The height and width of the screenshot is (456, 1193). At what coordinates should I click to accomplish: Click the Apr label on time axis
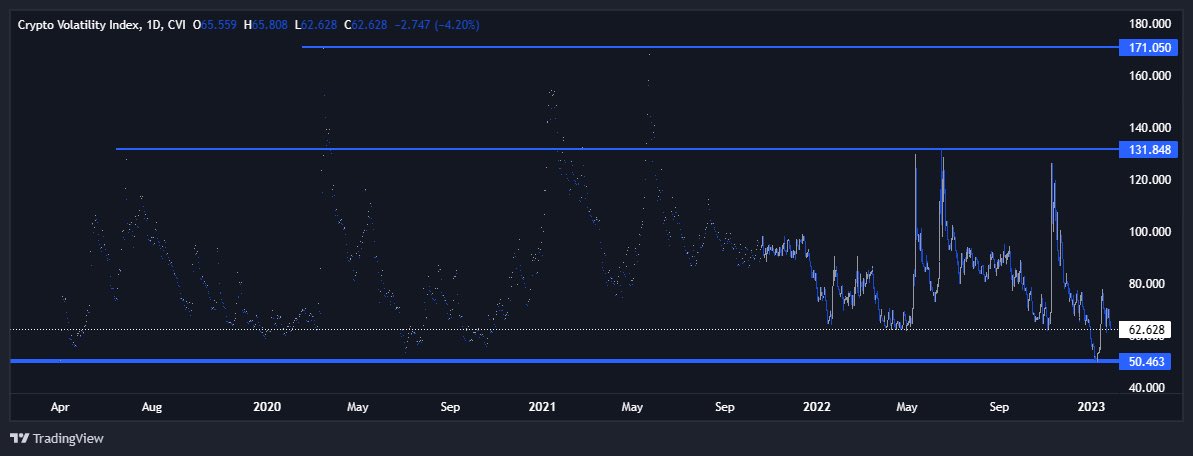(59, 407)
